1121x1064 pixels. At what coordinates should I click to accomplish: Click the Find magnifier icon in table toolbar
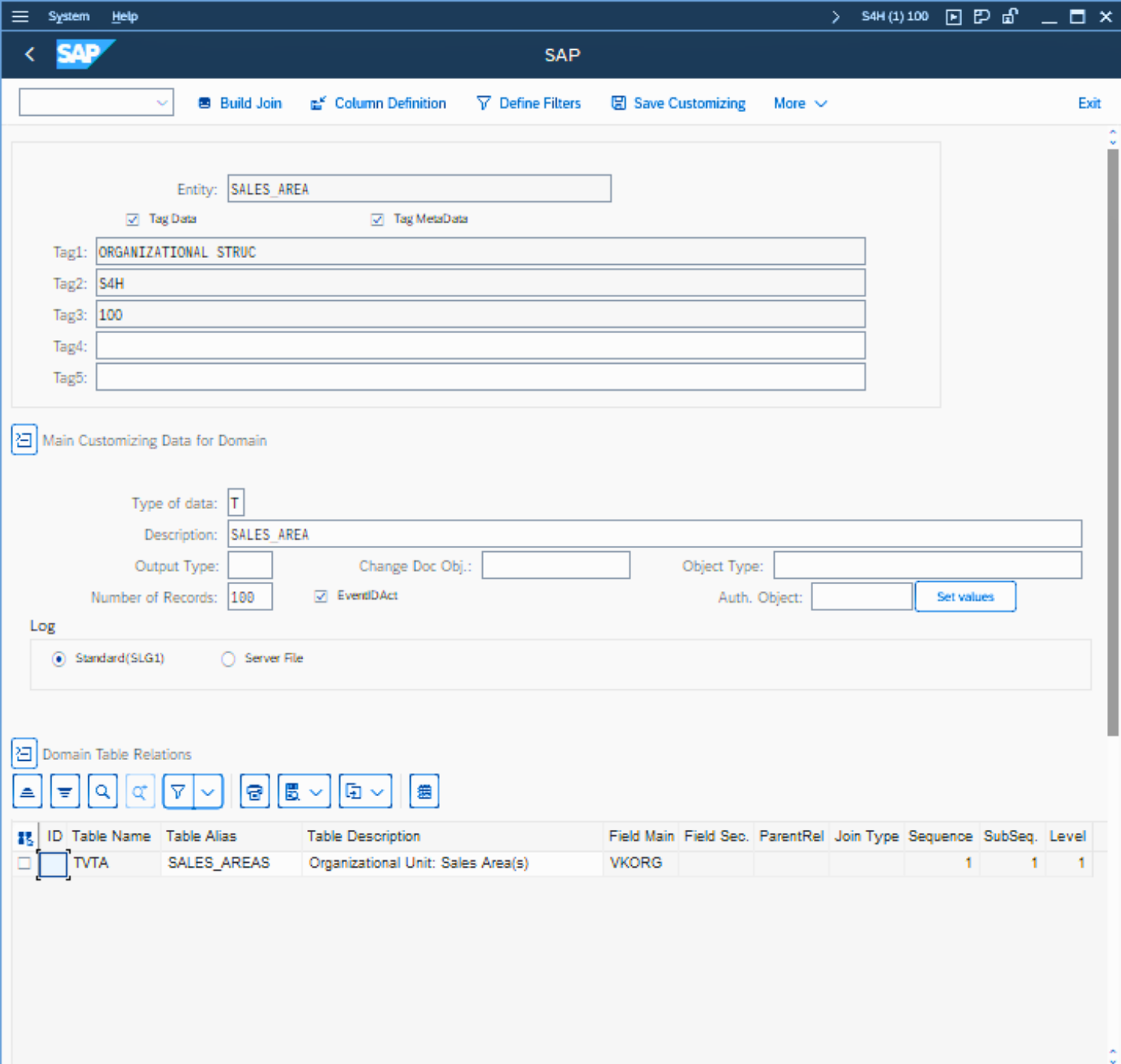click(x=103, y=791)
